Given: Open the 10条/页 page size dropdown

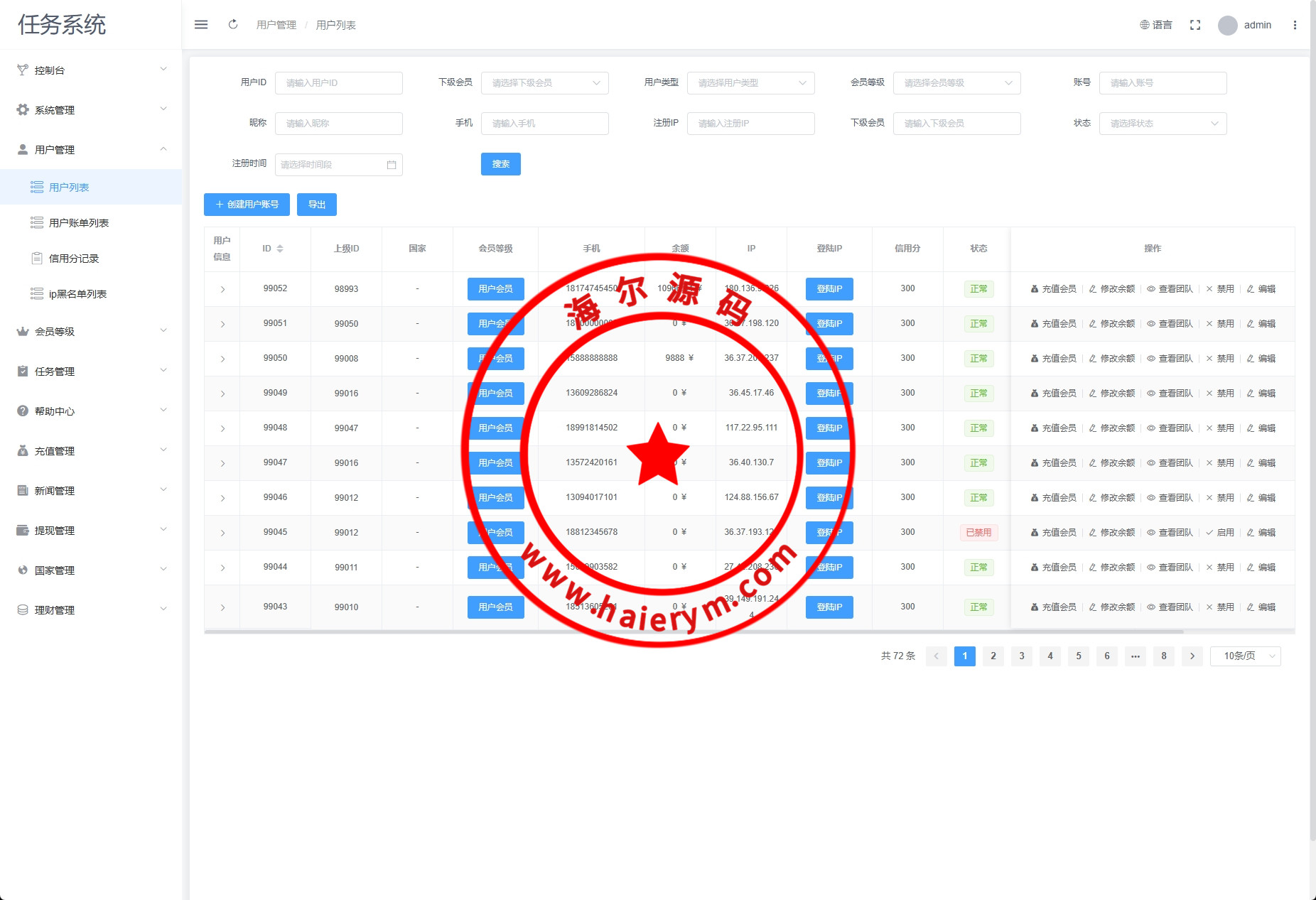Looking at the screenshot, I should click(1245, 656).
